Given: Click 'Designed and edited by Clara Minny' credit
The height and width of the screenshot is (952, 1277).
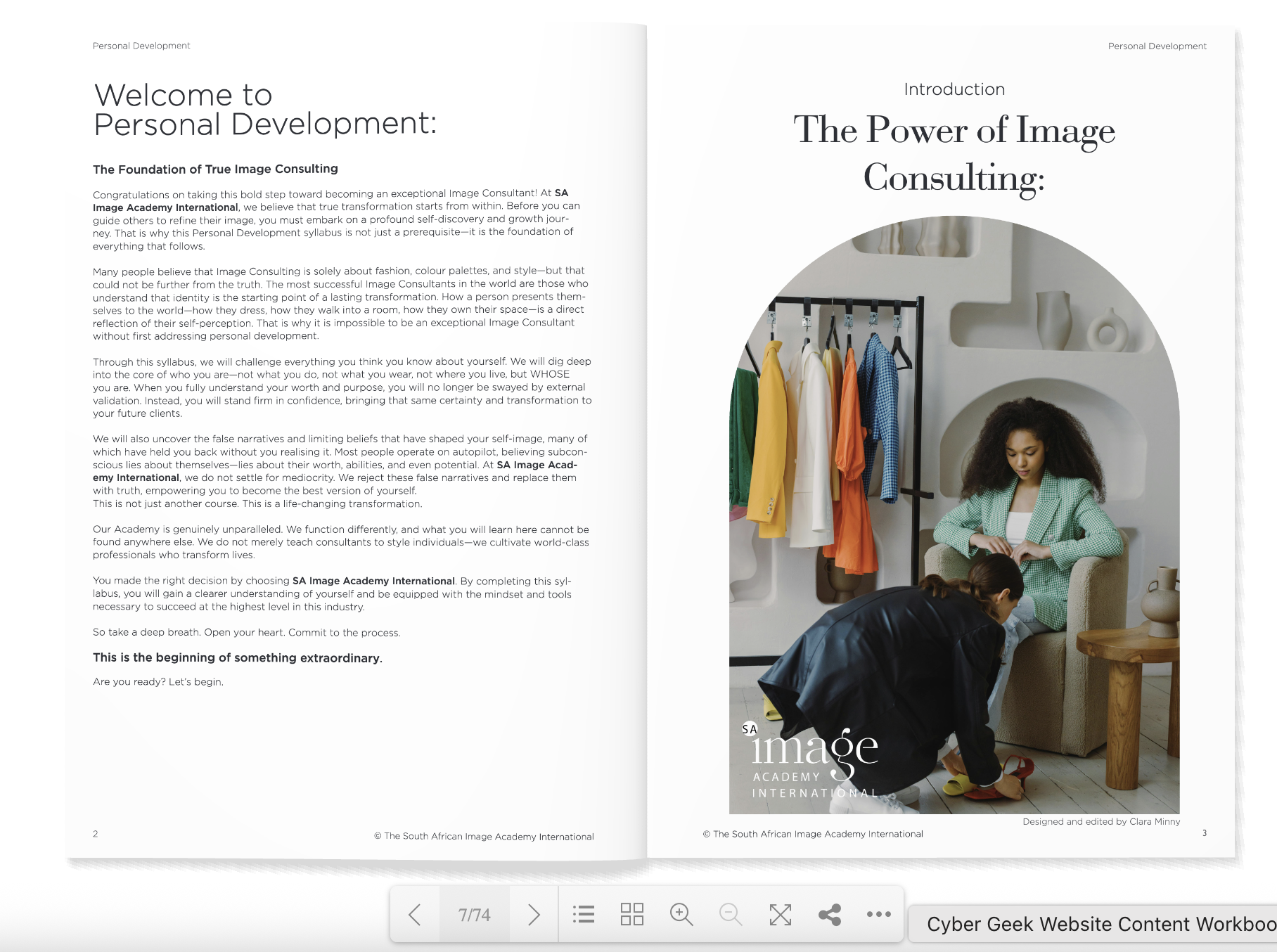Looking at the screenshot, I should 1101,821.
